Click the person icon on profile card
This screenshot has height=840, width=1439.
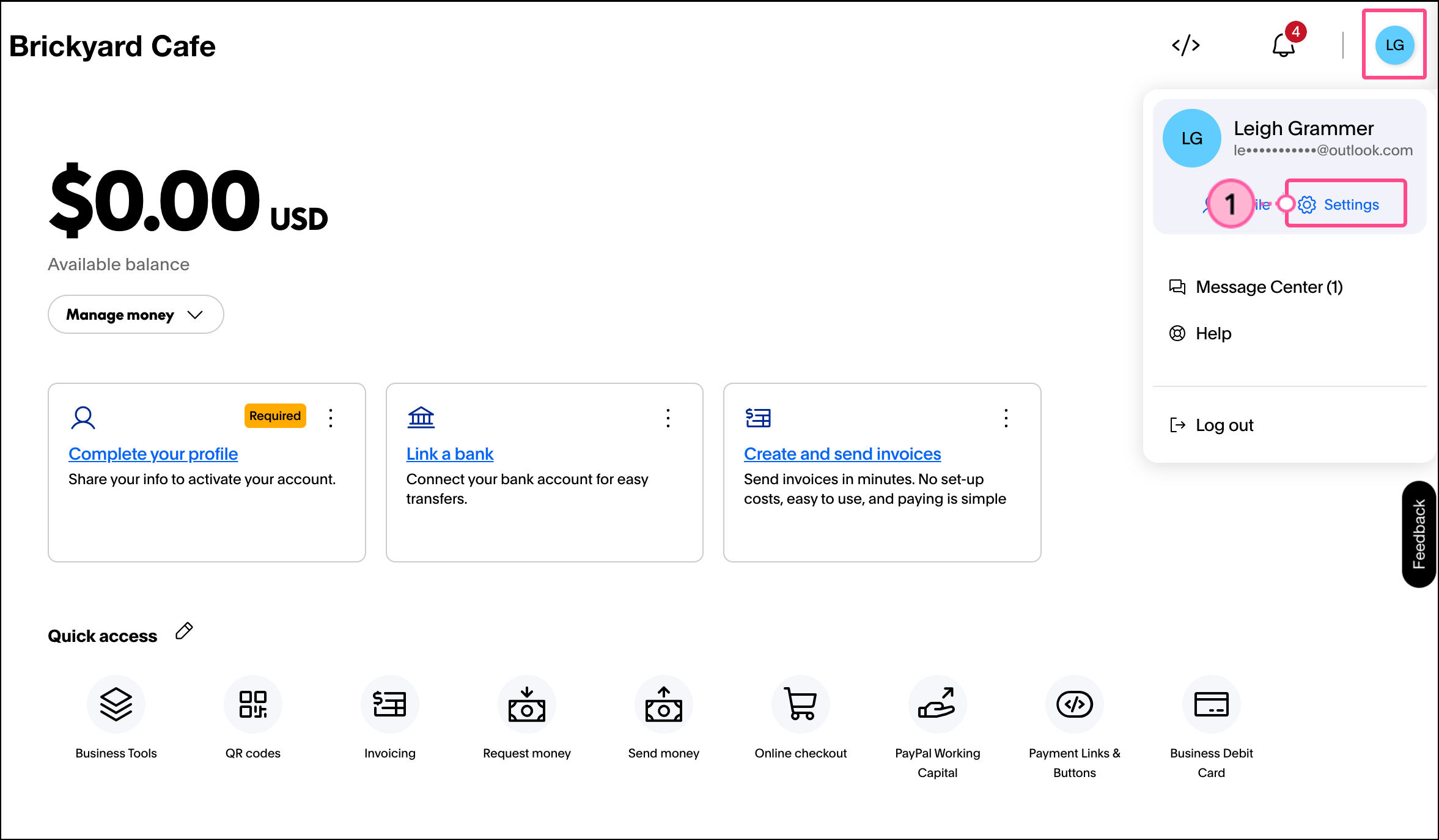(83, 418)
